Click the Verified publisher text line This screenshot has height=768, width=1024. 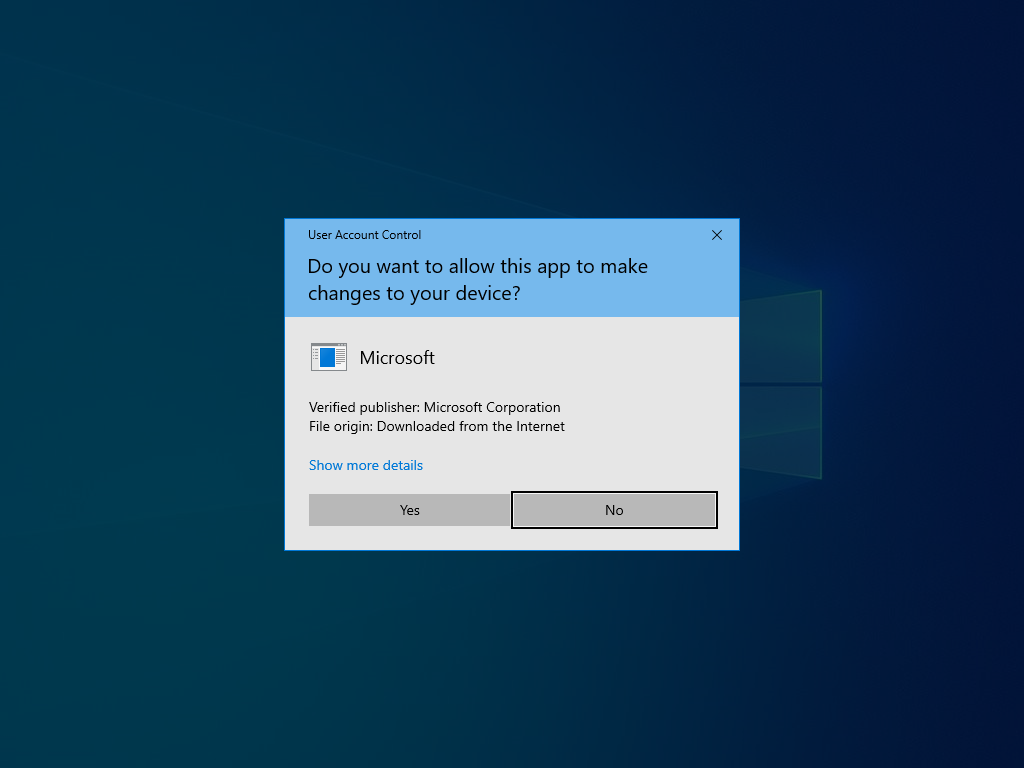click(434, 407)
